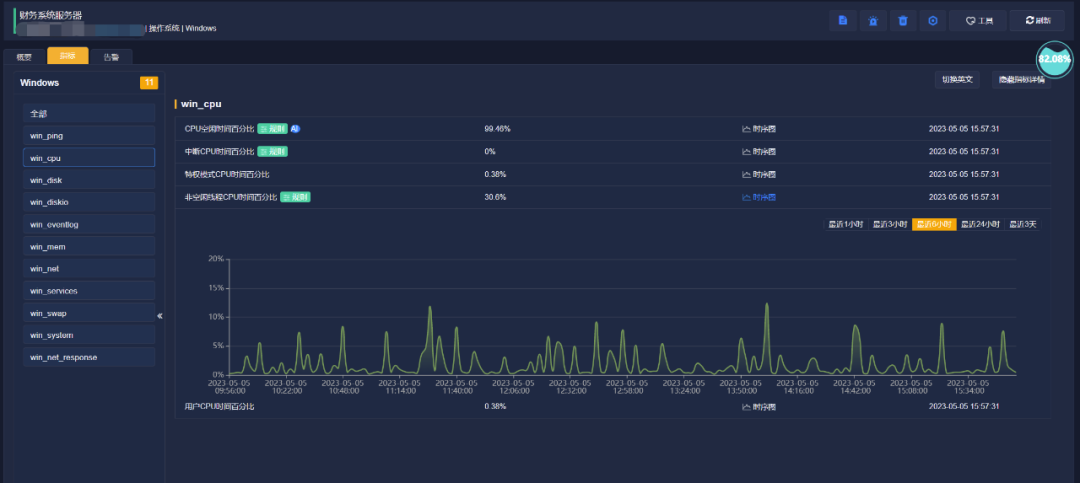This screenshot has height=483, width=1080.
Task: Select the 最近3天 time range
Action: [x=1023, y=225]
